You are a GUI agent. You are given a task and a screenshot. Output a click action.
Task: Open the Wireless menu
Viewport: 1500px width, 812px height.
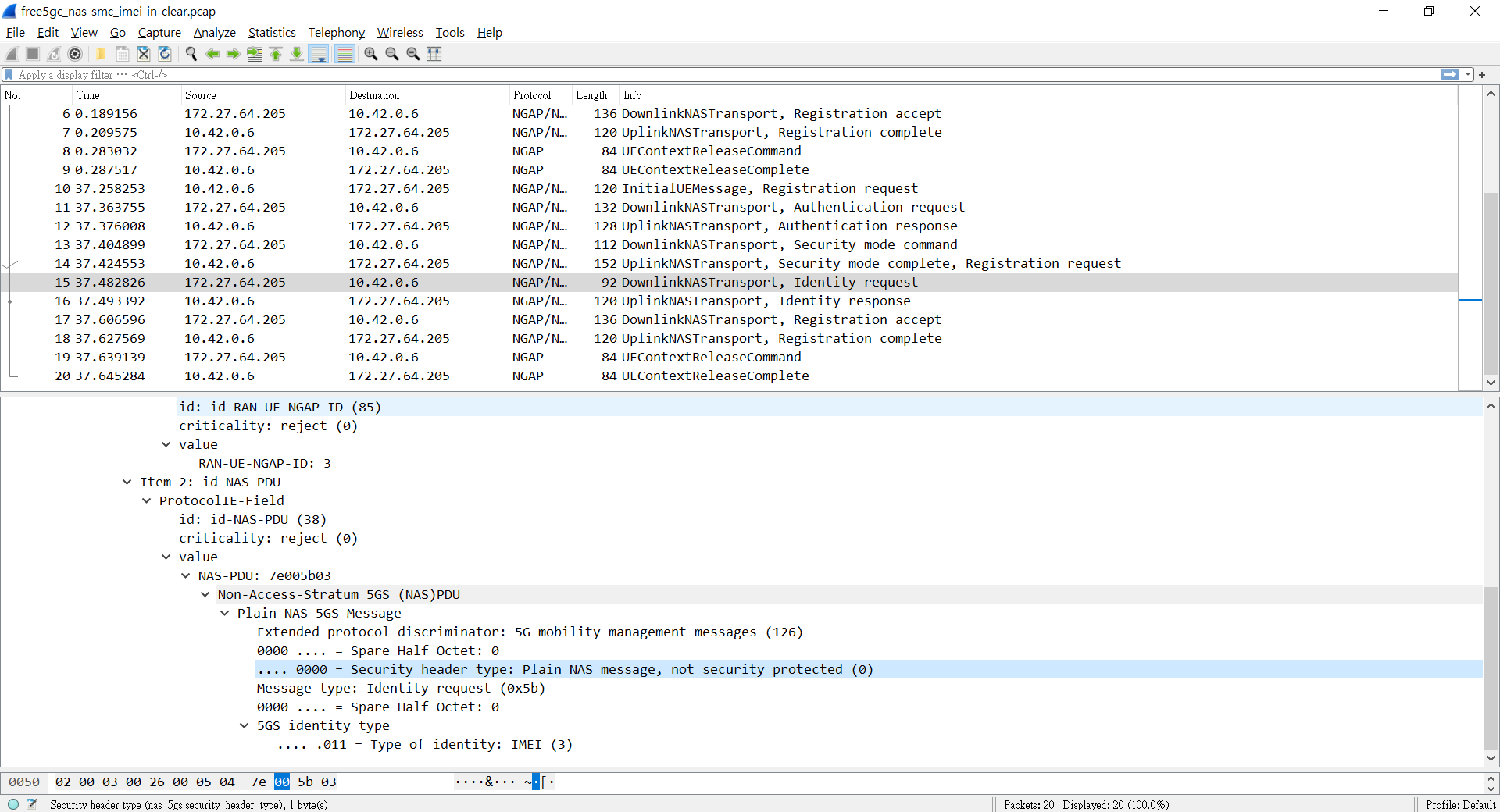tap(400, 33)
